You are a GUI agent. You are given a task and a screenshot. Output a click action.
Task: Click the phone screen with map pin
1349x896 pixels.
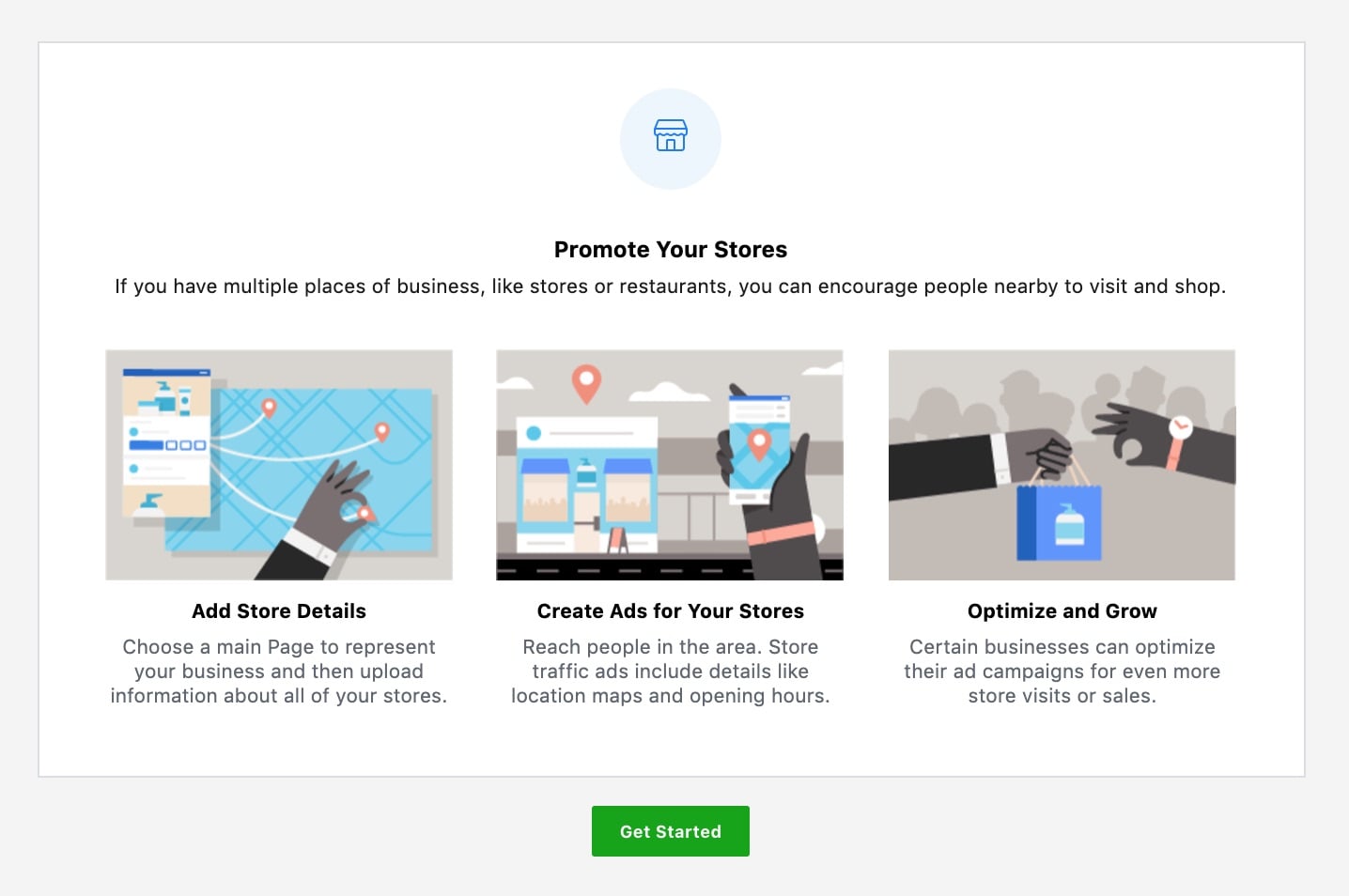click(759, 448)
